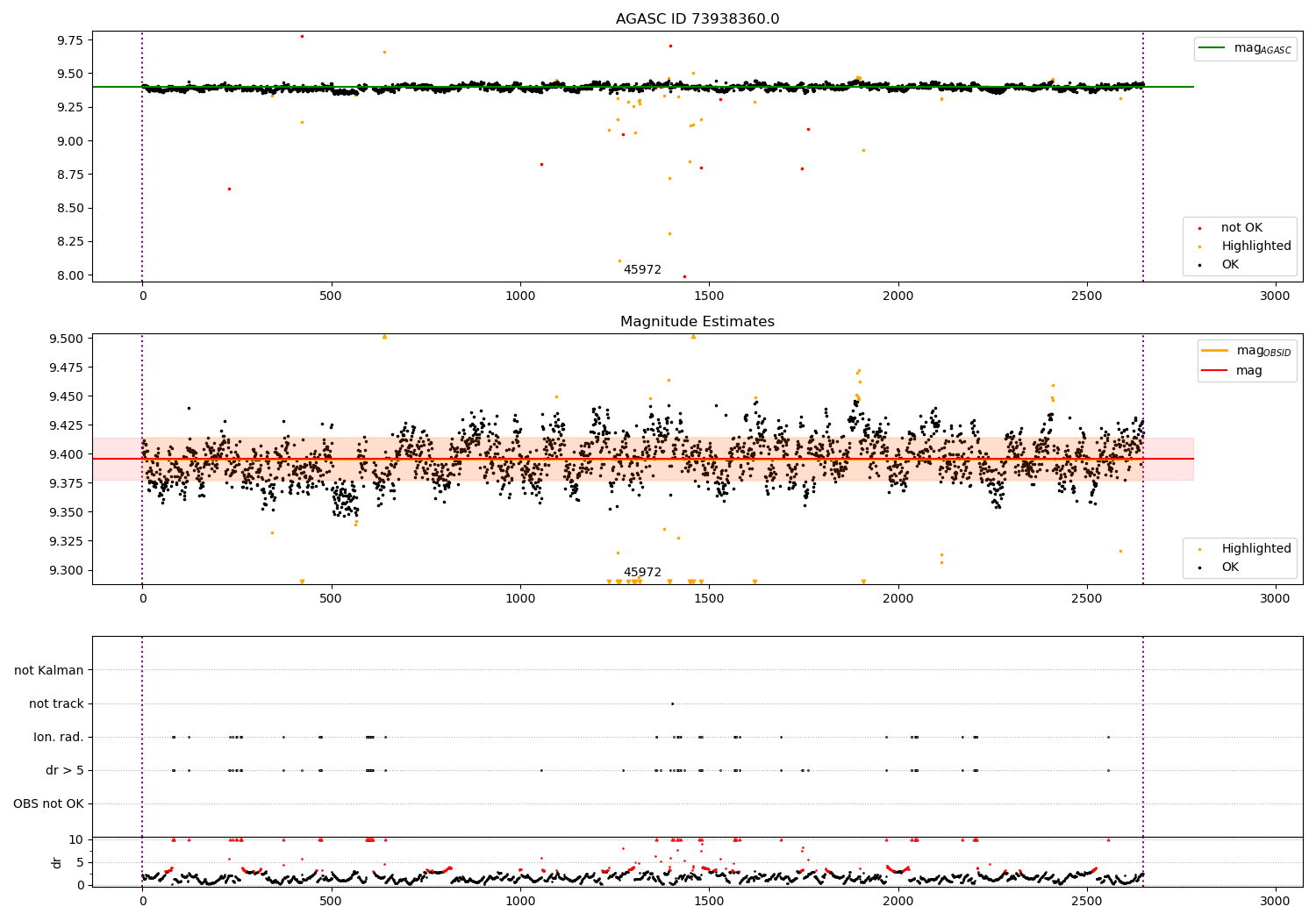Click the "2500" x-axis tick under the top plot

1086,296
